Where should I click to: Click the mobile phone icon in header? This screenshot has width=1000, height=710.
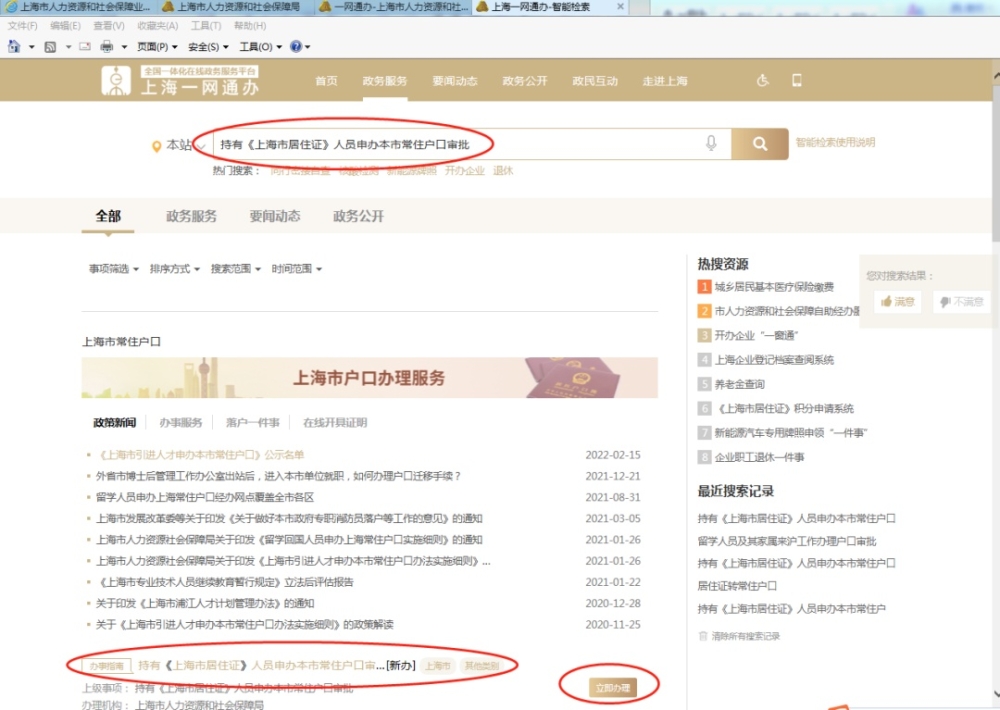tap(797, 80)
